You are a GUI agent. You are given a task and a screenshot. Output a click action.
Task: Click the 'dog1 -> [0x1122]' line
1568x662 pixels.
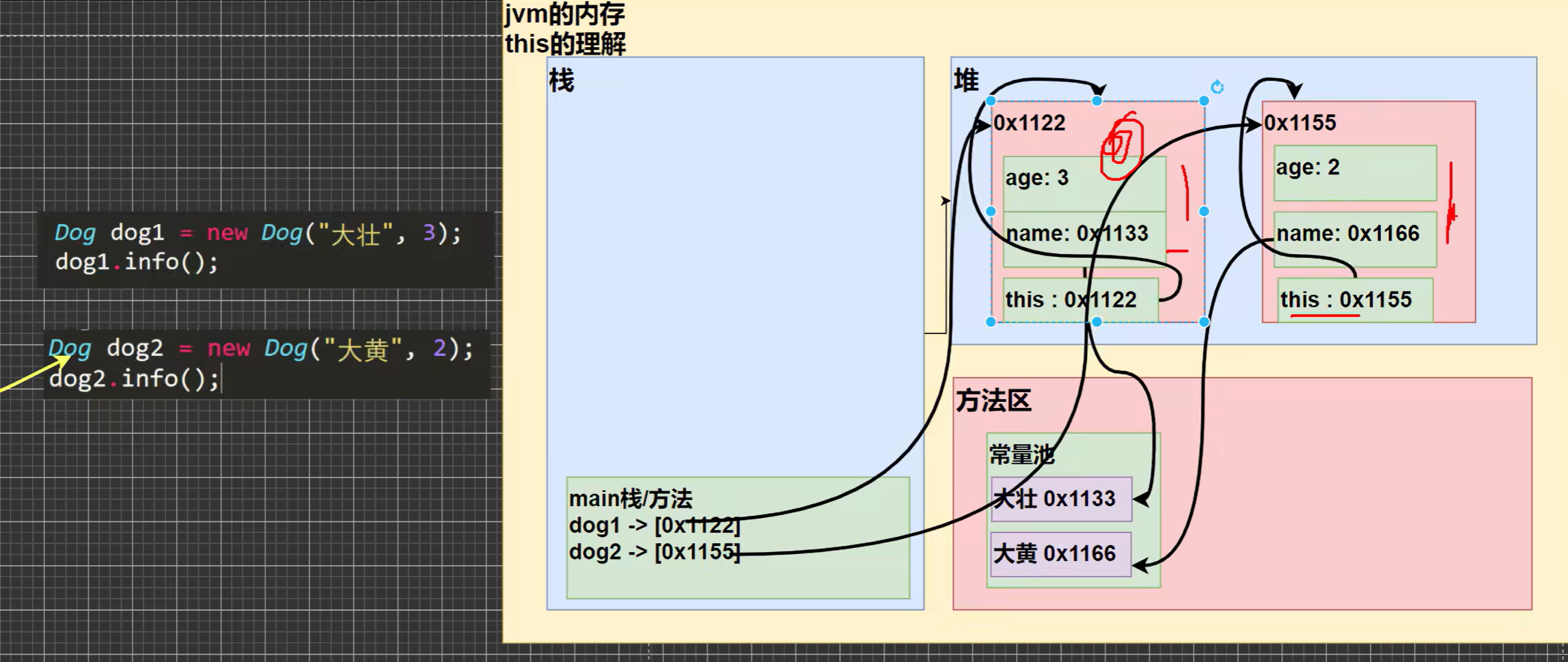point(655,525)
